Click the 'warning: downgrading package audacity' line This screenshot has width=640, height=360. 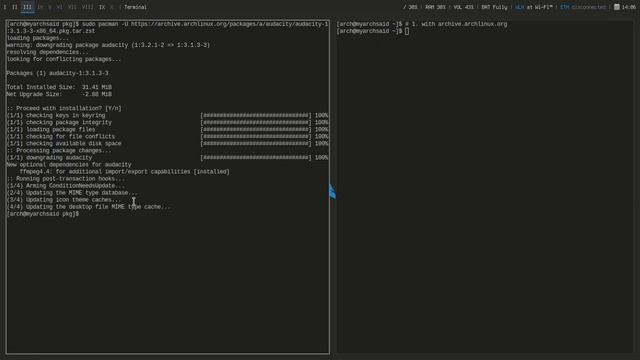(x=108, y=45)
